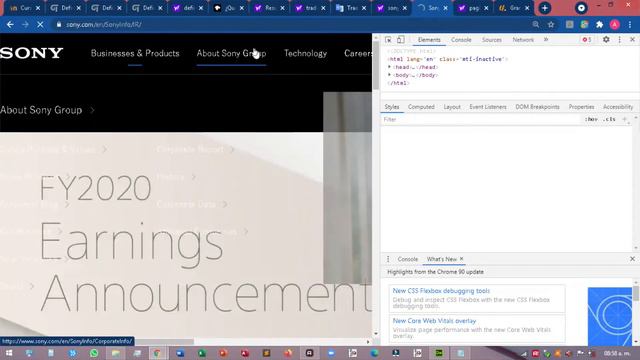Switch to Chrome on the taskbar
Screen dimensions: 640x360
coord(157,353)
